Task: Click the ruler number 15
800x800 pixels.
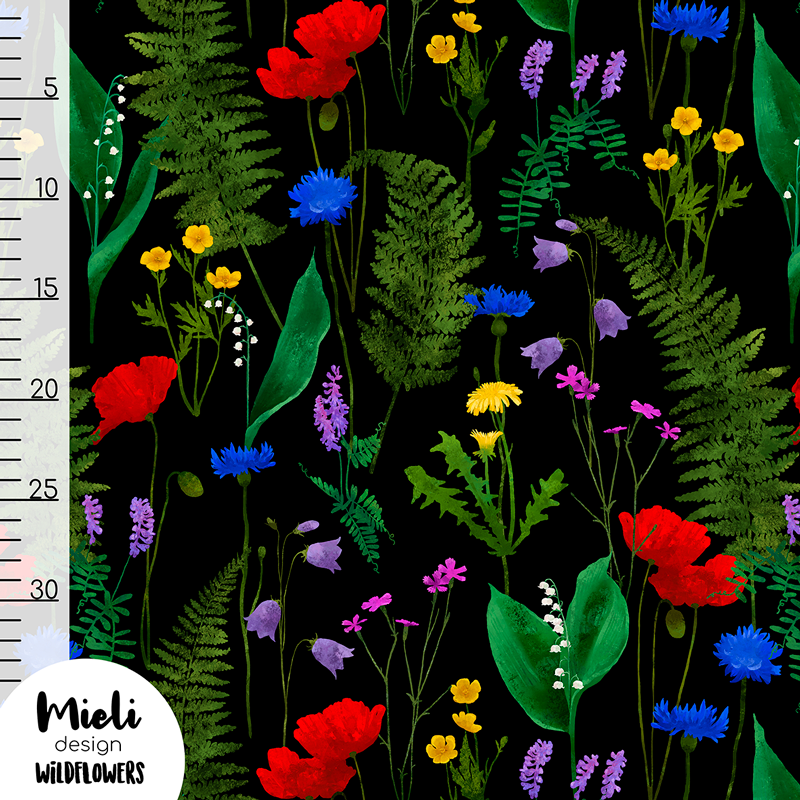Action: [45, 288]
